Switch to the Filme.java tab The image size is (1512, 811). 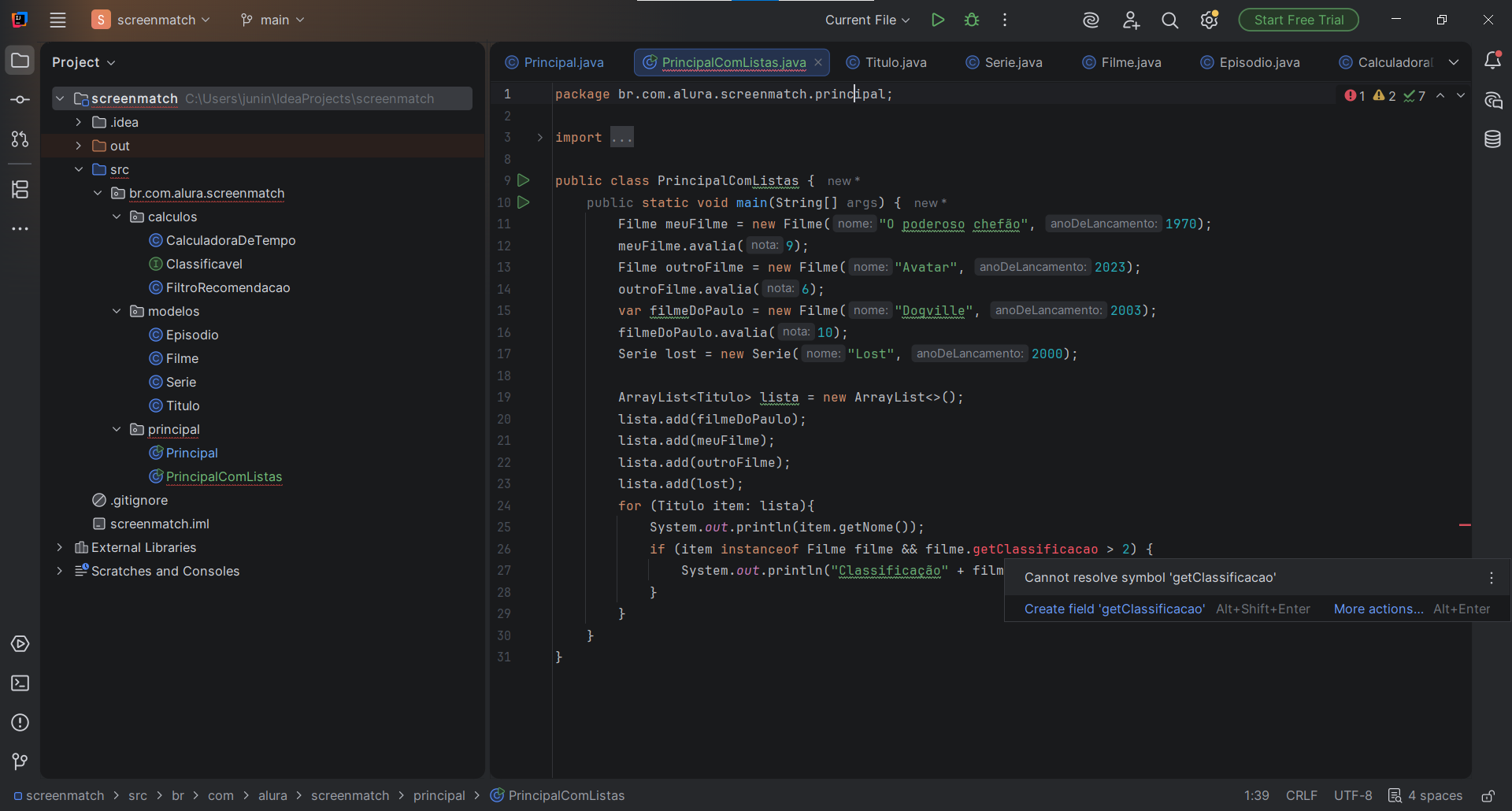[1130, 62]
